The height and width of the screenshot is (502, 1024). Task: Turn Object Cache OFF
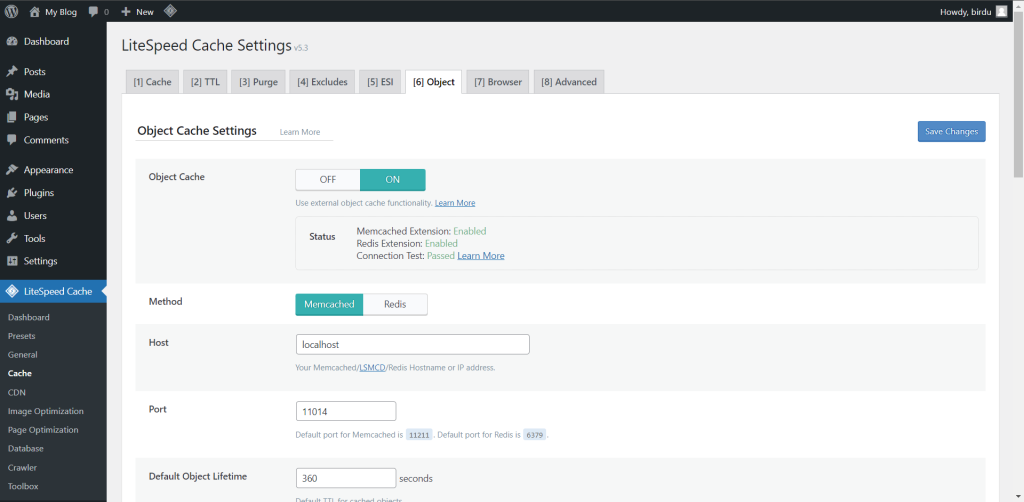pyautogui.click(x=328, y=180)
